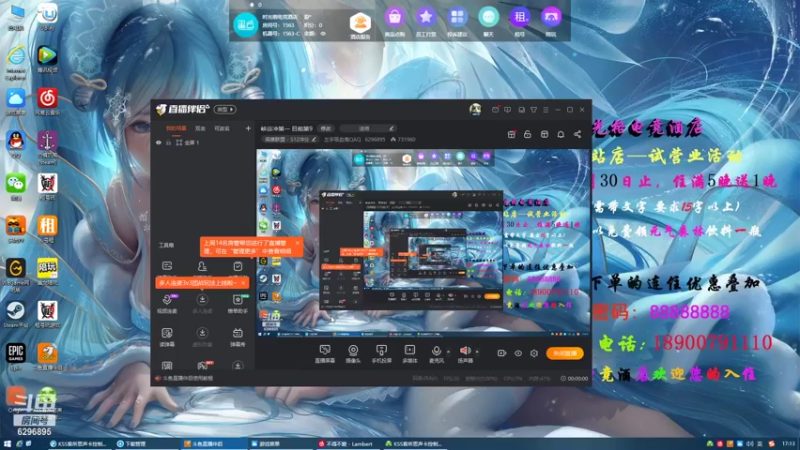Open stream settings gear in bottom bar
800x450 pixels.
[534, 353]
